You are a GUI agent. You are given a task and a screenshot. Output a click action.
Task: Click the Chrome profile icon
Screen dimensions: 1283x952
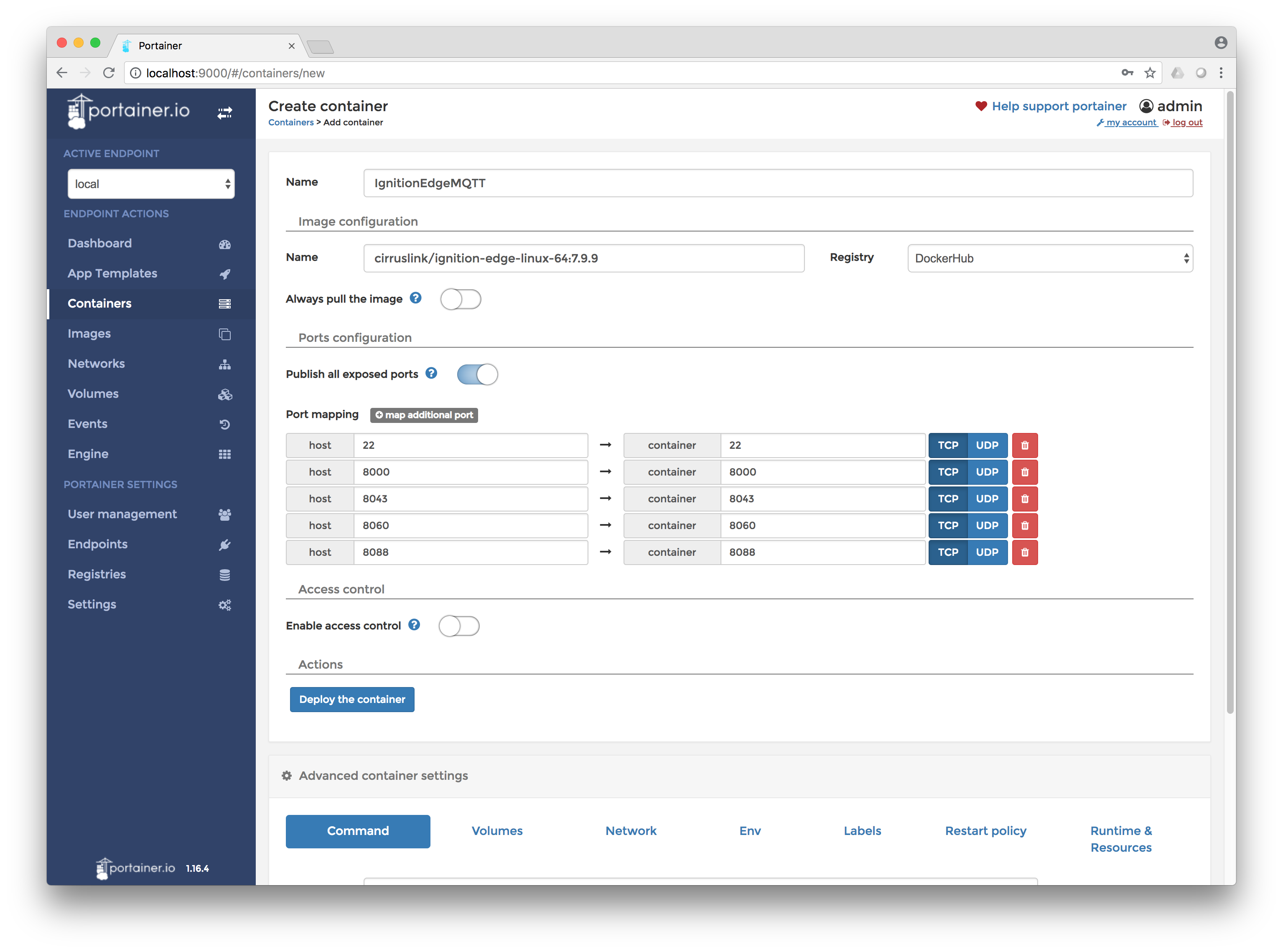pyautogui.click(x=1220, y=43)
